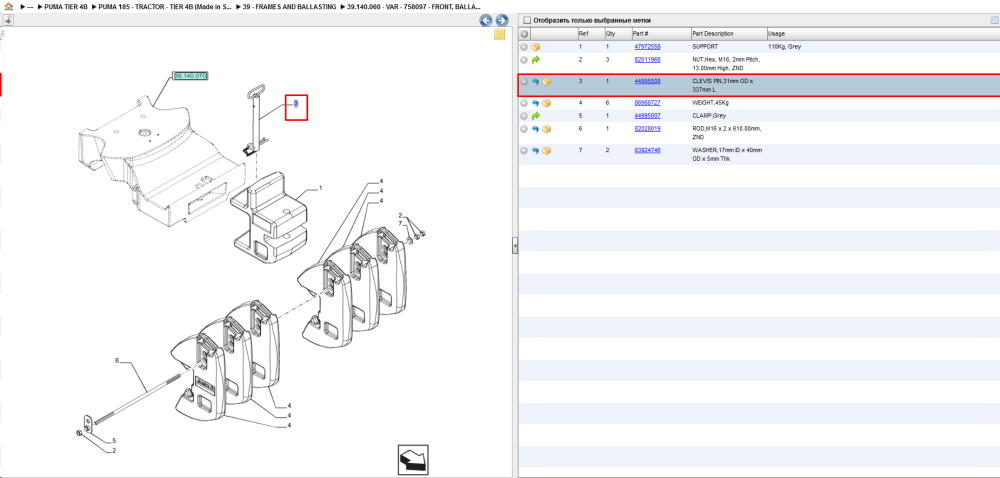Toggle the round marker in WEIGHT row
Screen dimensions: 1000x478
pos(524,103)
